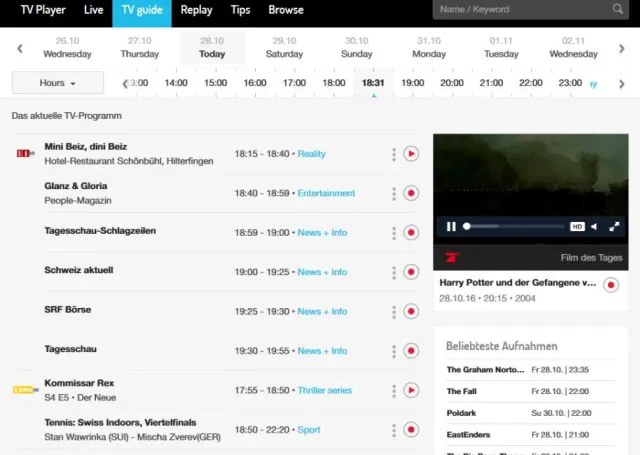The width and height of the screenshot is (640, 455).
Task: Open options menu for SRF Börse
Action: (394, 312)
